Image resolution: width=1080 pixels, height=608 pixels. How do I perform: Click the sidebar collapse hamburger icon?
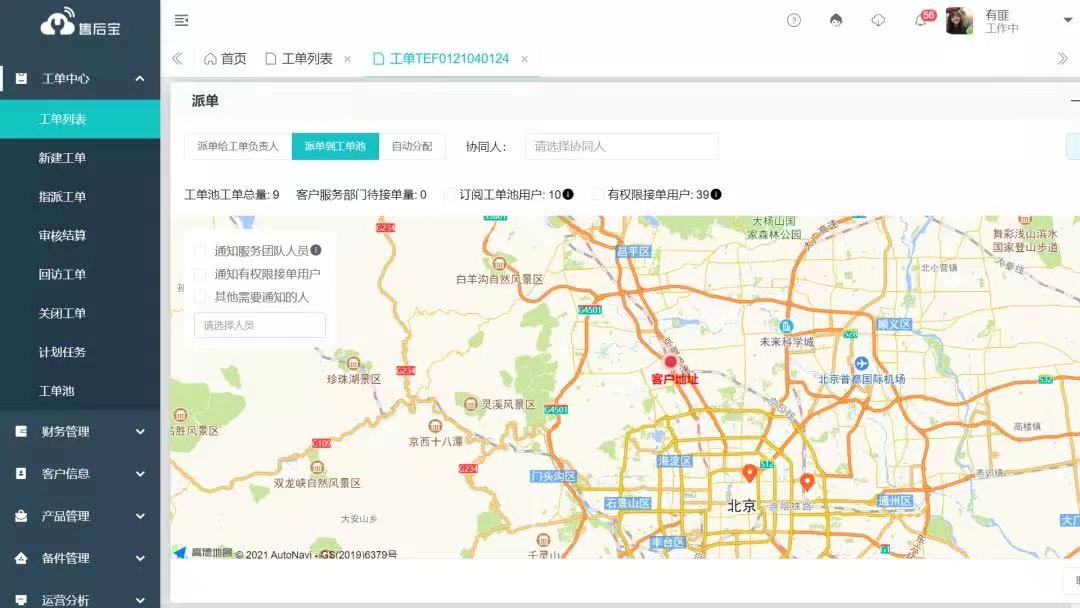181,20
